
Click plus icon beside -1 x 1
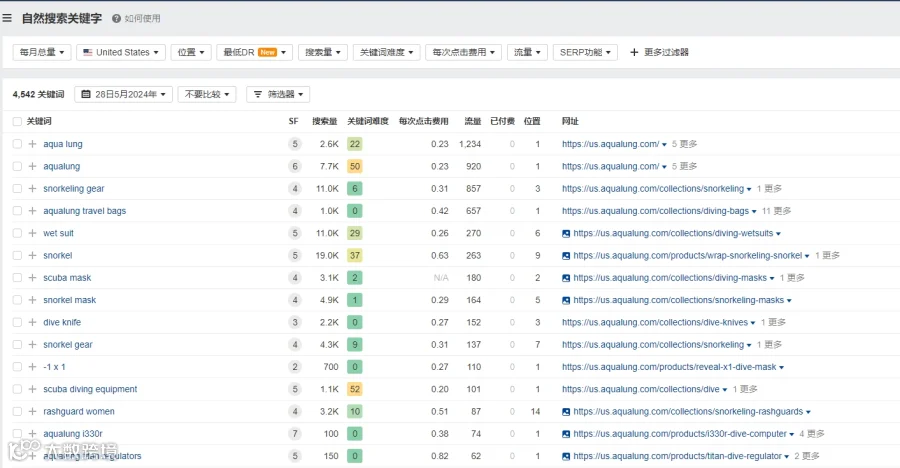click(x=33, y=367)
